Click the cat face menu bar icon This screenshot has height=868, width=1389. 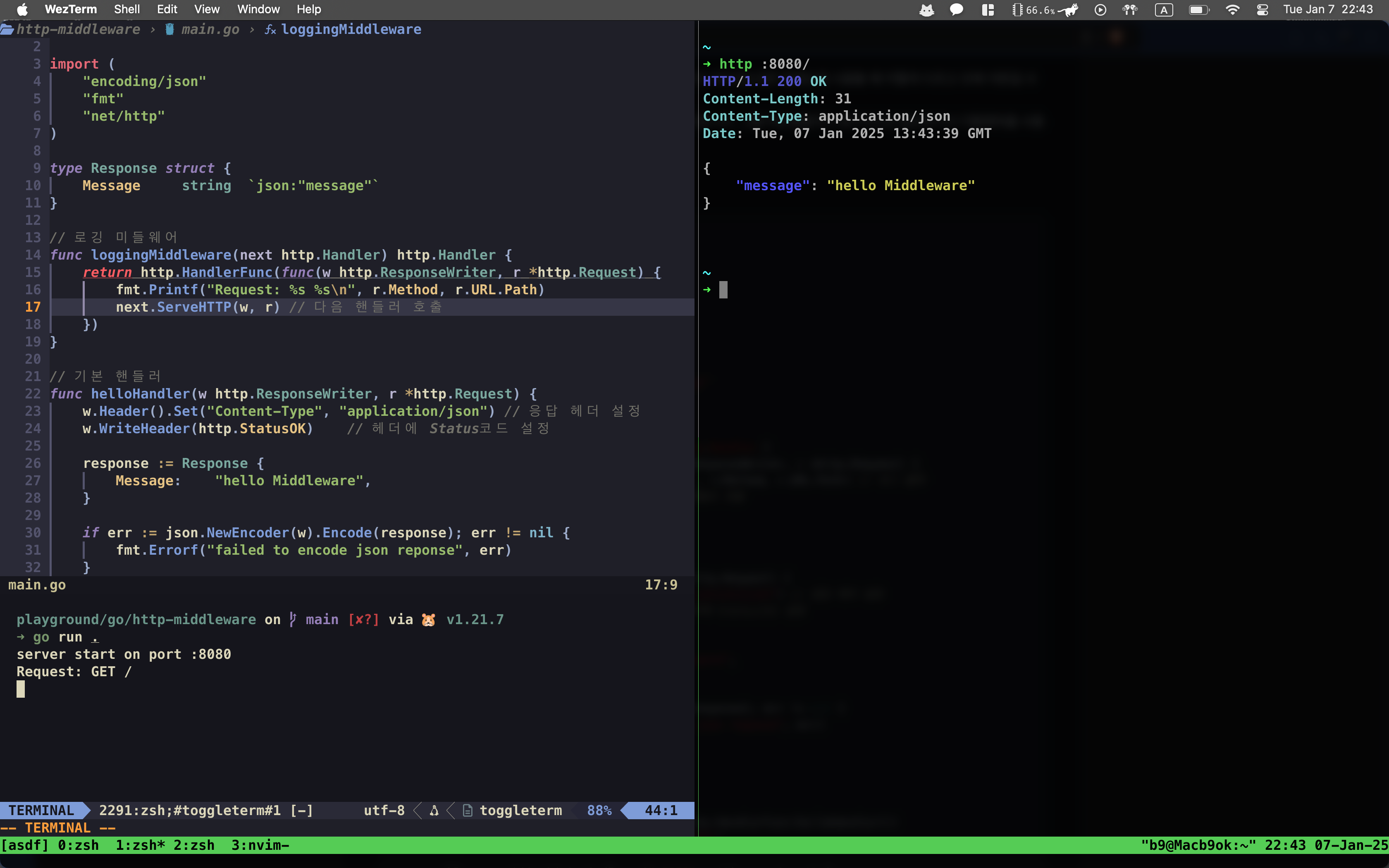[x=926, y=10]
